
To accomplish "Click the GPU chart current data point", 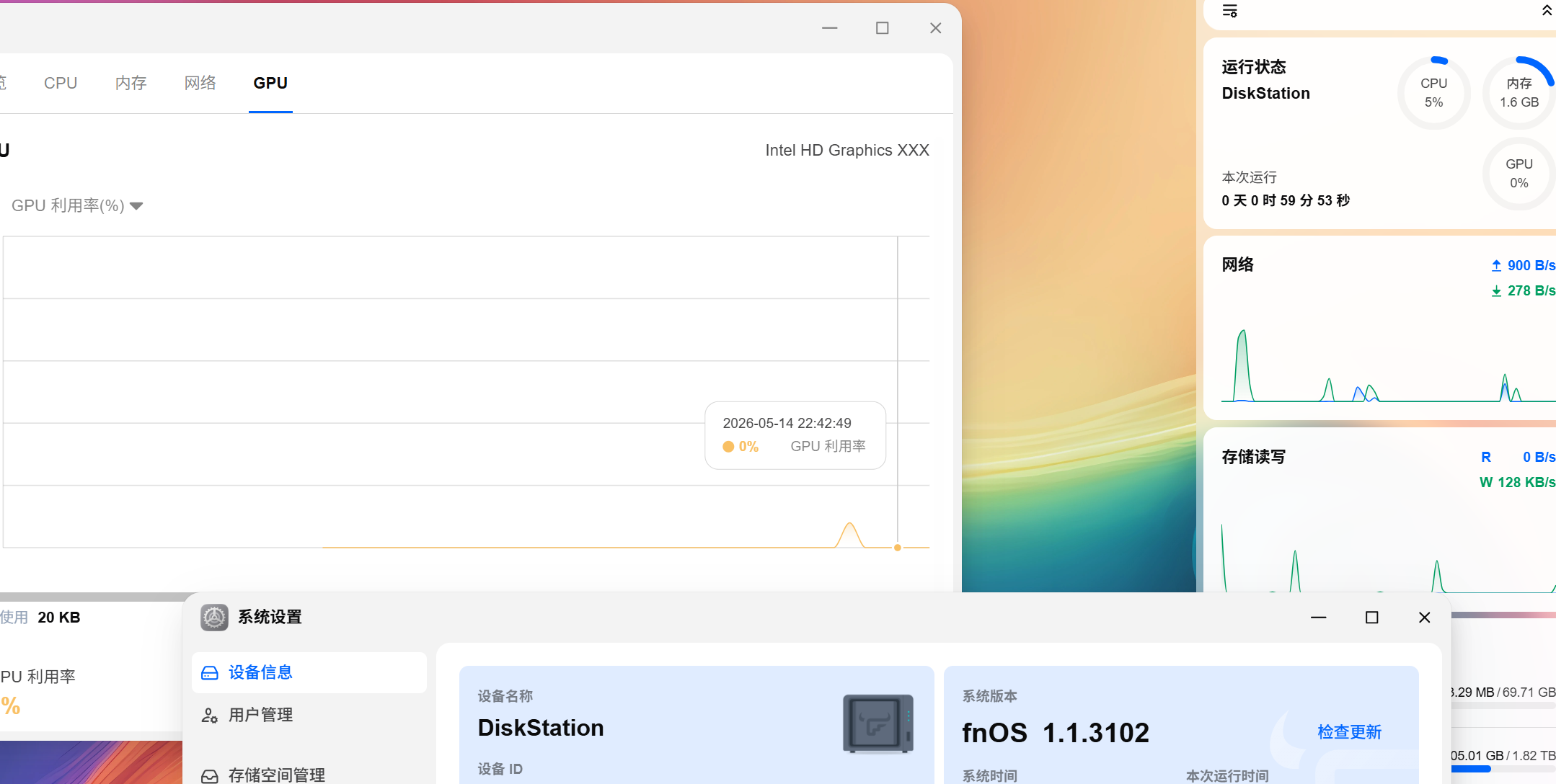I will tap(898, 548).
